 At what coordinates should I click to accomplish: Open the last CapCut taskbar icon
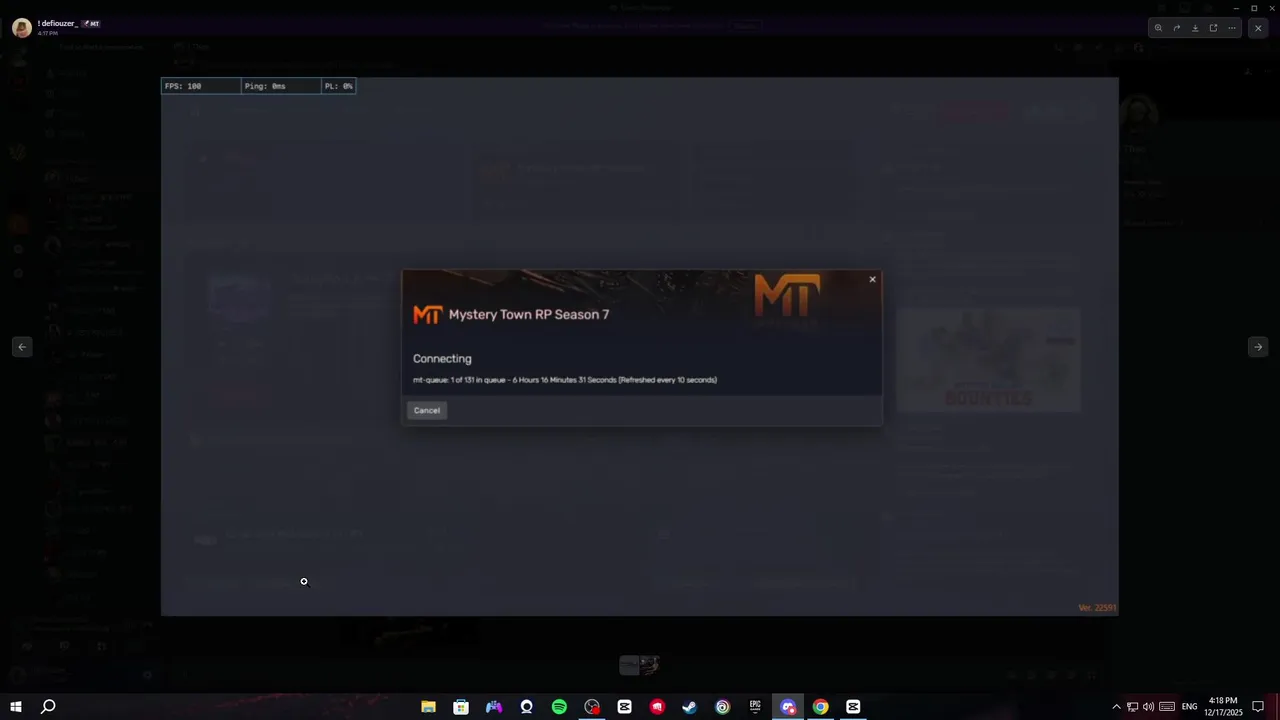(853, 707)
